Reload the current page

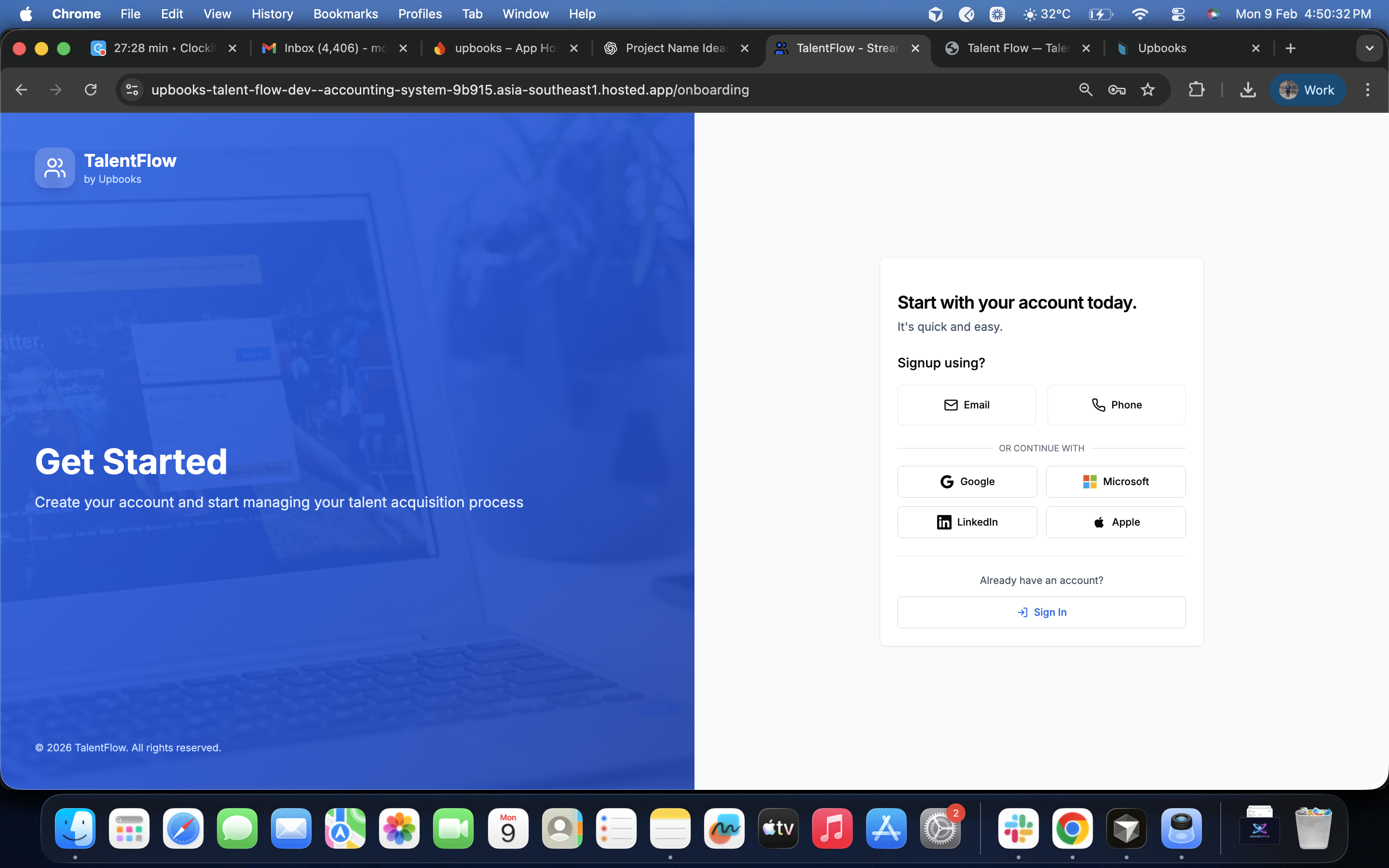pyautogui.click(x=90, y=90)
